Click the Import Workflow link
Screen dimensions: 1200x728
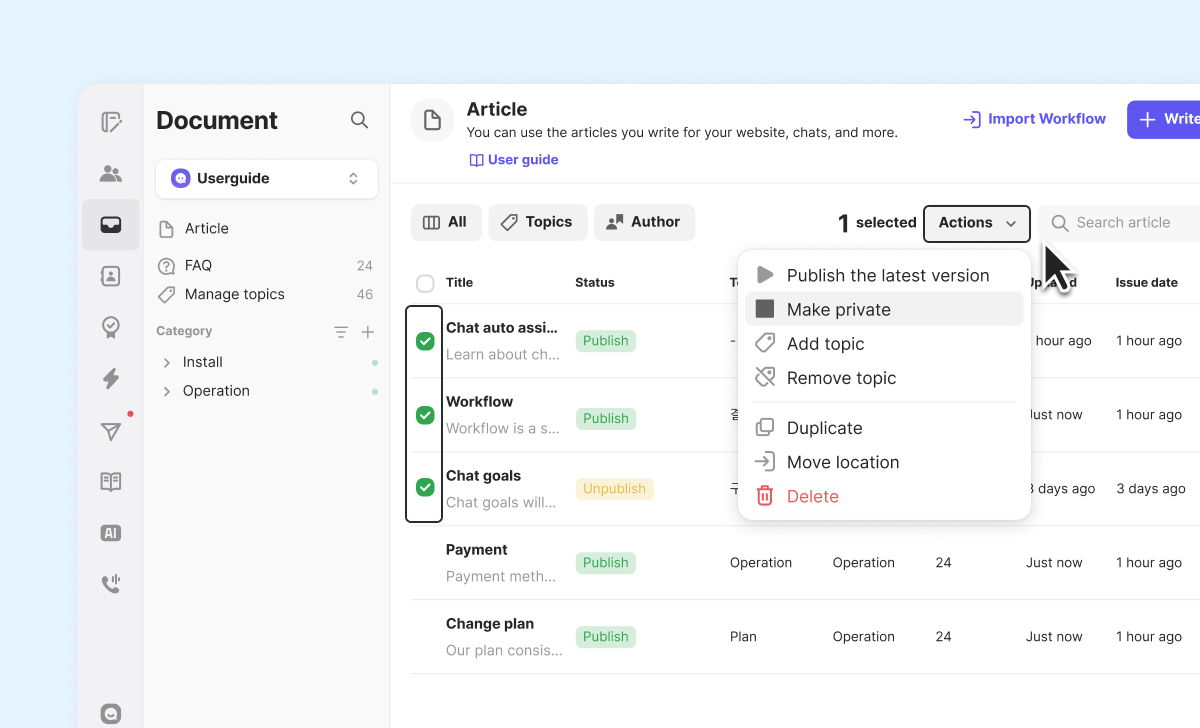1035,119
